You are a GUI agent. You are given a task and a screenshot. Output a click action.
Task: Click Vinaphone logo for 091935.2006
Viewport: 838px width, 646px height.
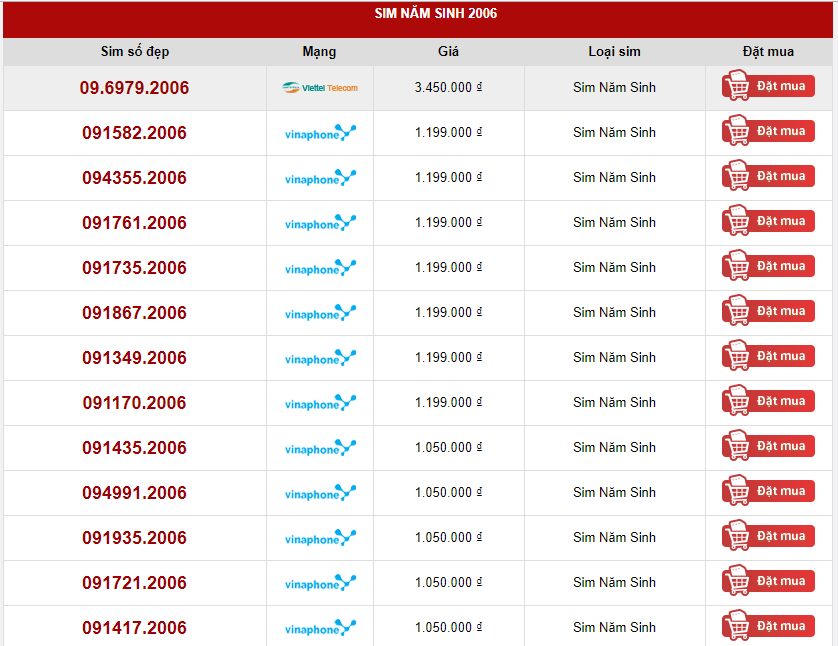coord(320,538)
